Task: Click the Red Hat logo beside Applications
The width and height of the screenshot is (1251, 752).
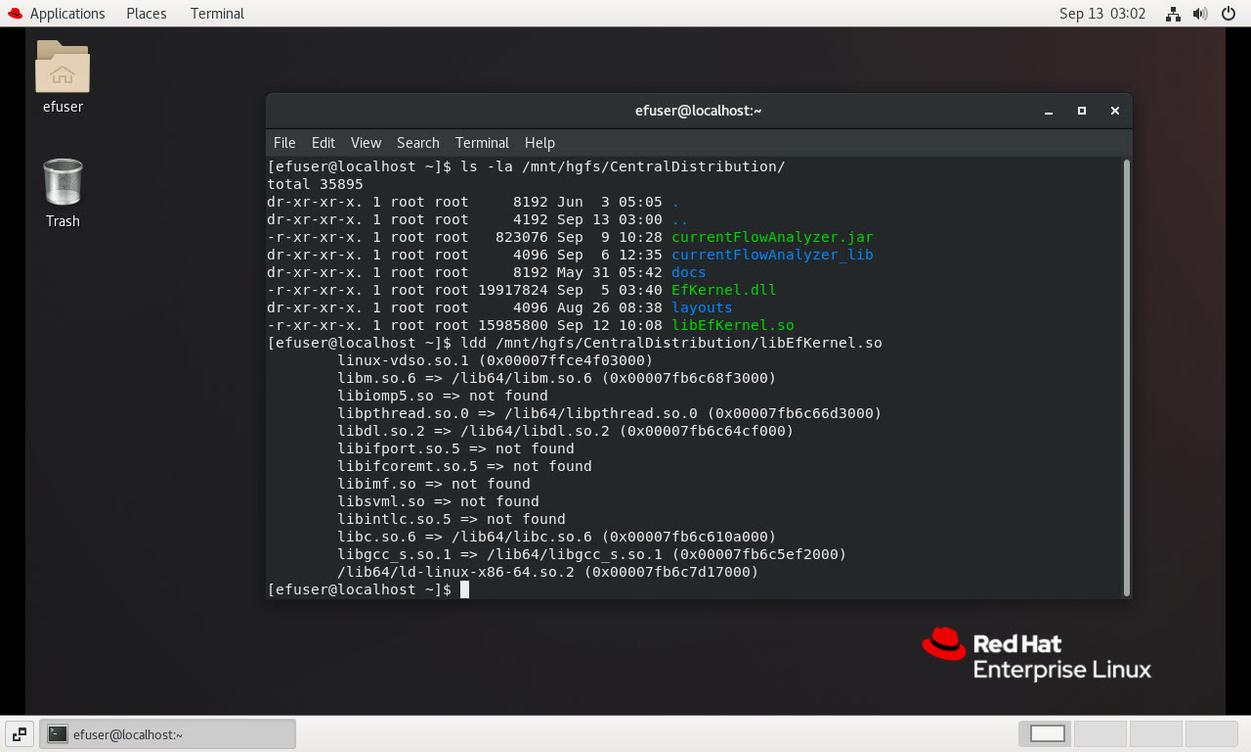Action: pyautogui.click(x=14, y=14)
